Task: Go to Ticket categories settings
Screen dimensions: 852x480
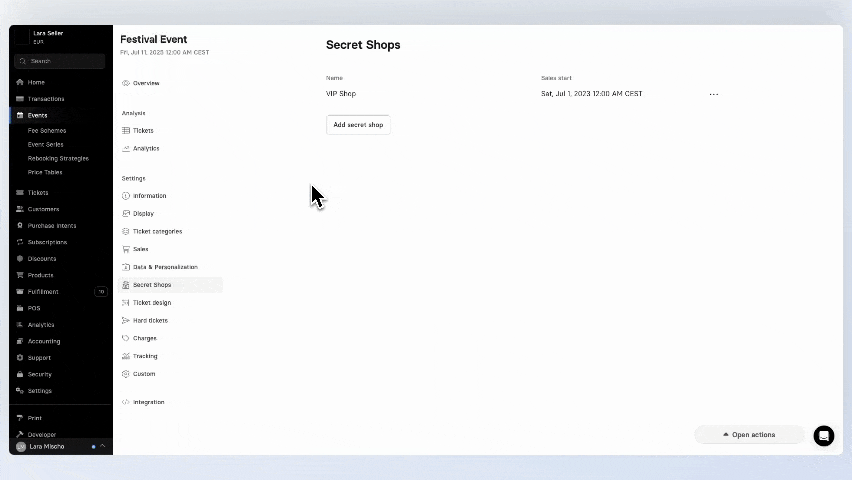Action: point(157,232)
